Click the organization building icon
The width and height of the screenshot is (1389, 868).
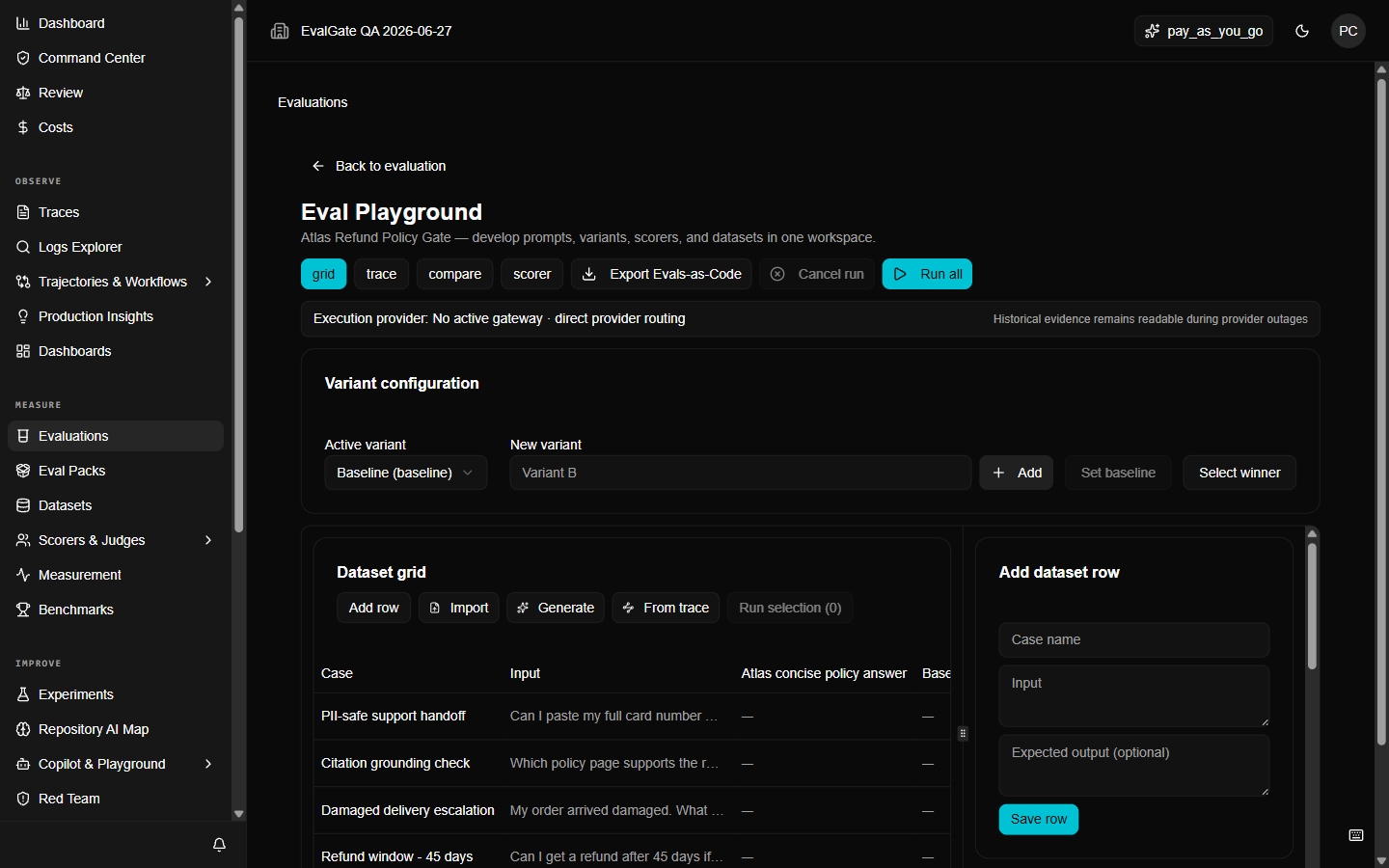click(280, 31)
